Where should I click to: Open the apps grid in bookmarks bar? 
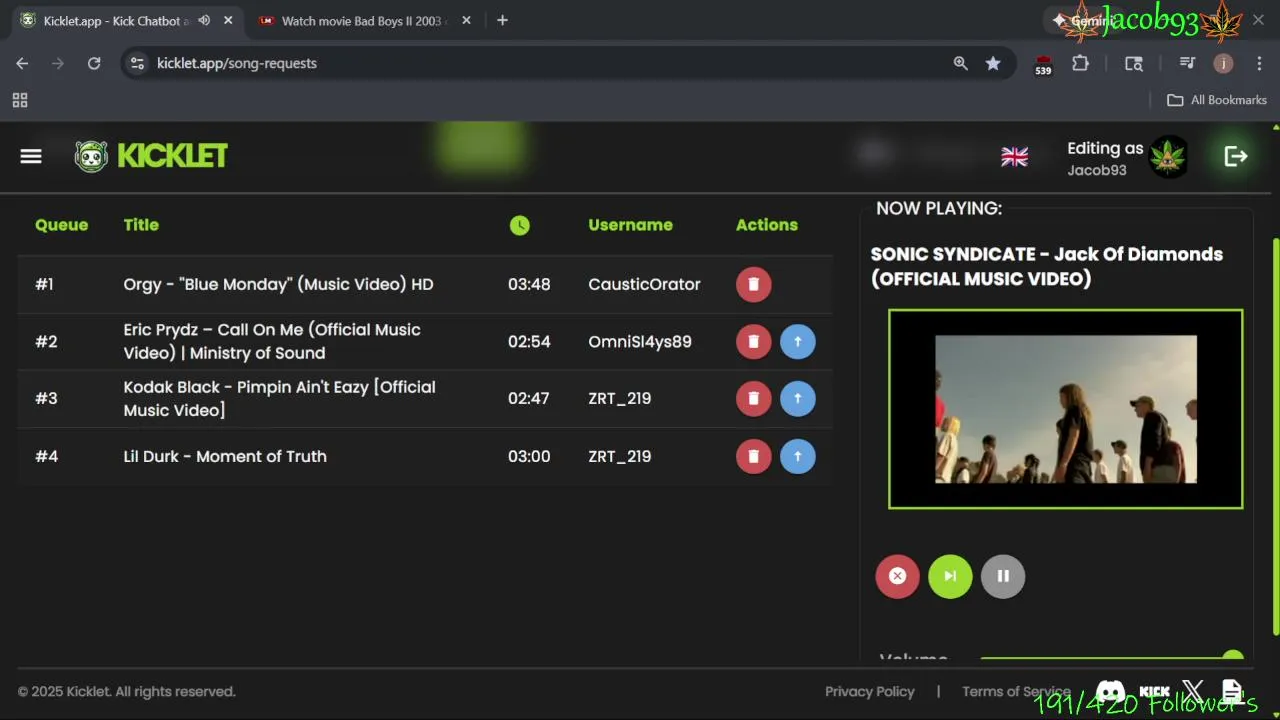(20, 100)
